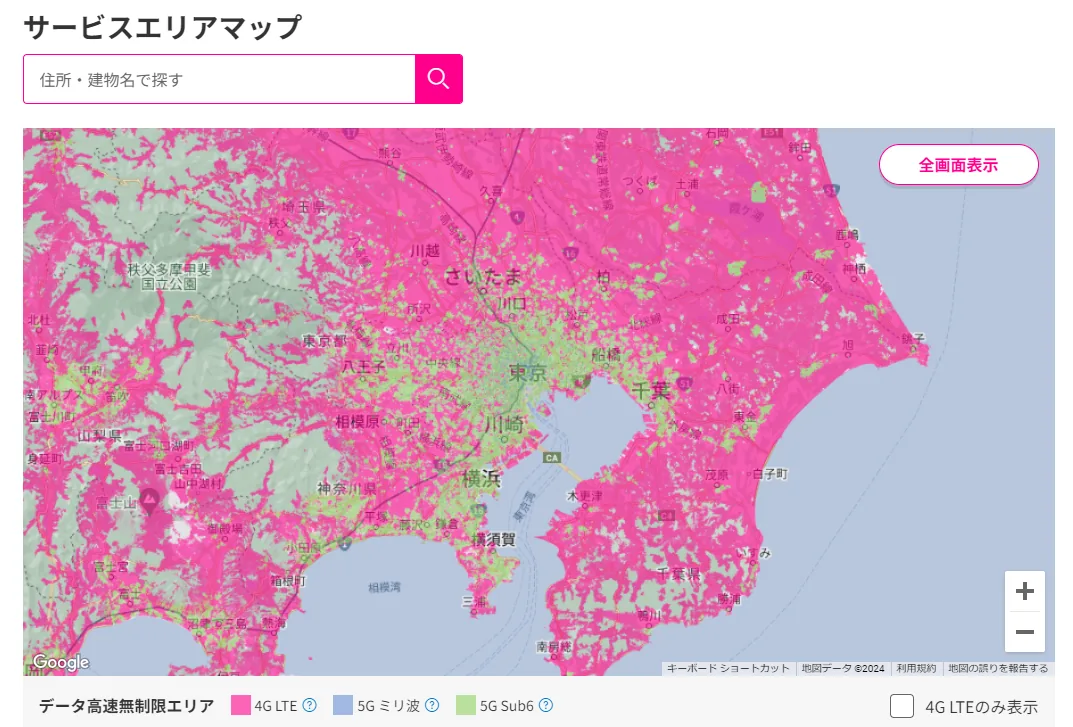The image size is (1073, 727).
Task: Click the pink 4G LTE legend swatch
Action: click(x=241, y=705)
